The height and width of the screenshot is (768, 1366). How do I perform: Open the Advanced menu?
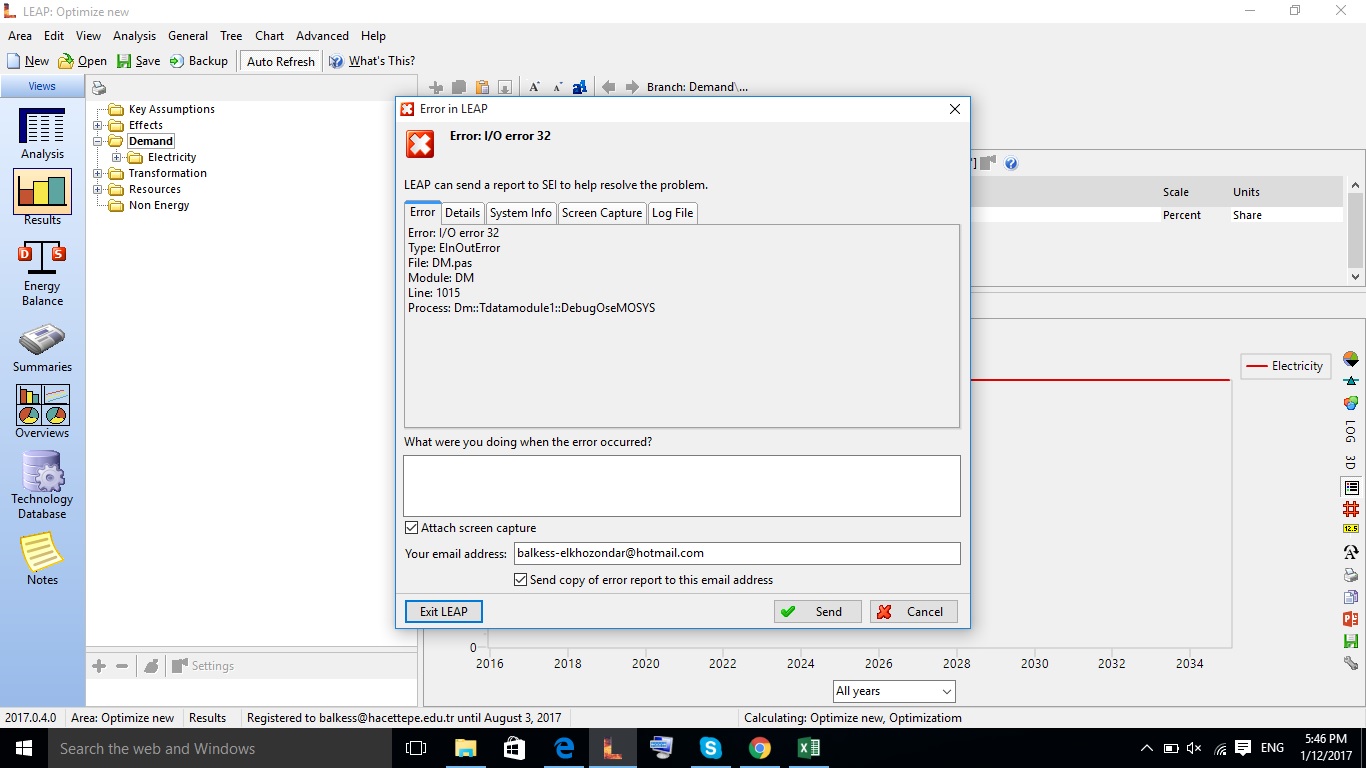point(322,35)
